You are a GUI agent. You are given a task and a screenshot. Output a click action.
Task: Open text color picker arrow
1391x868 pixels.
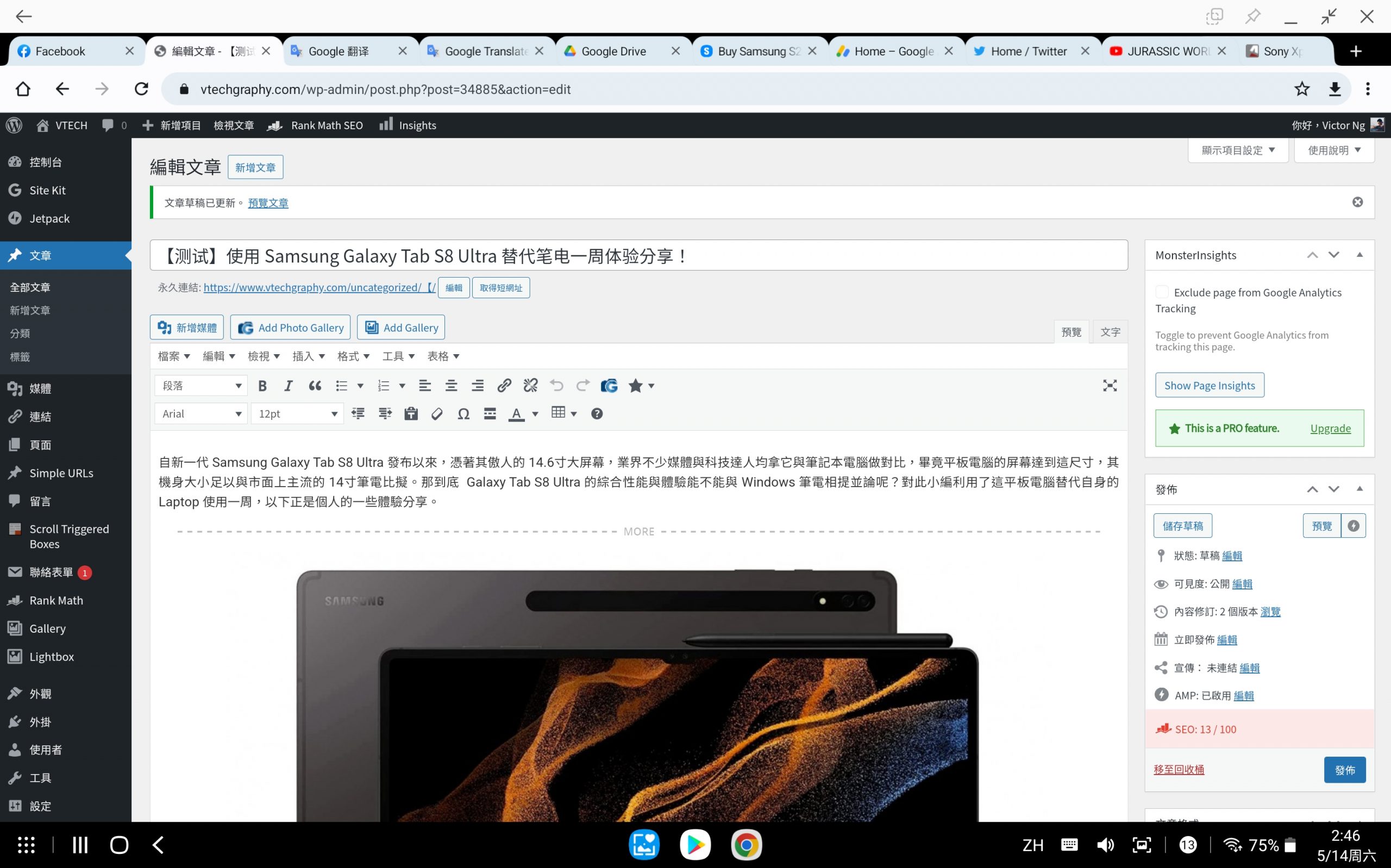point(535,414)
